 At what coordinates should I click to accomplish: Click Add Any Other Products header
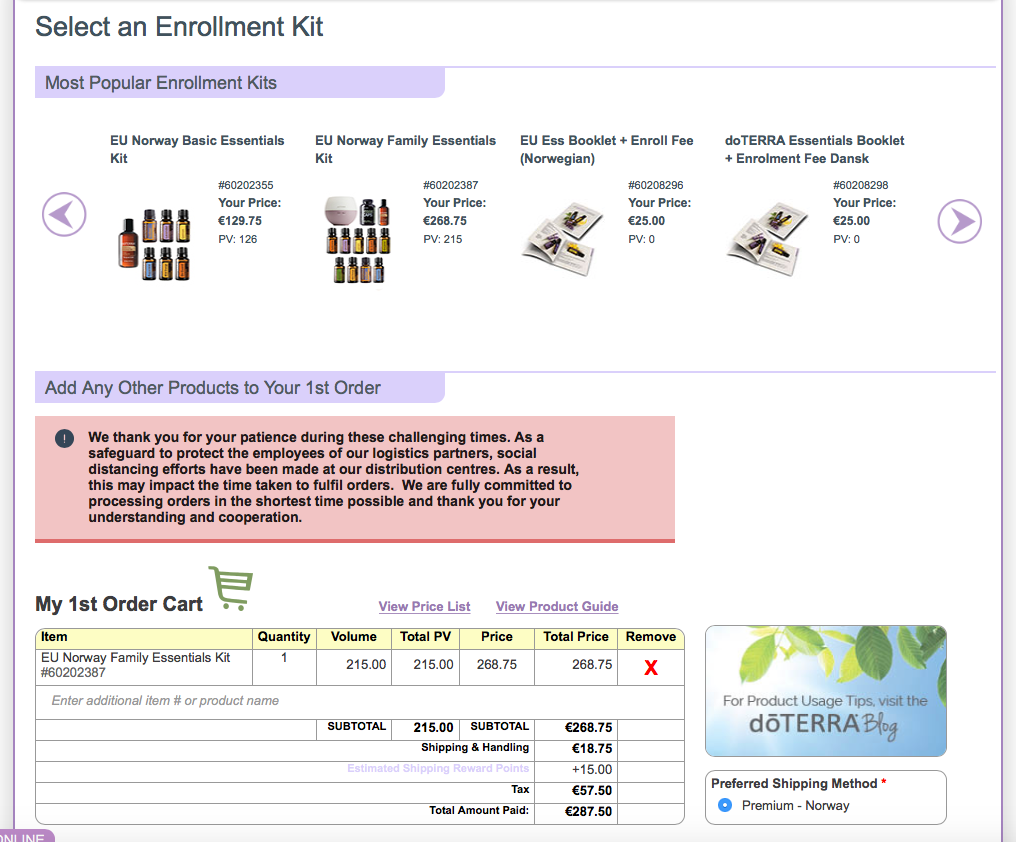point(240,387)
